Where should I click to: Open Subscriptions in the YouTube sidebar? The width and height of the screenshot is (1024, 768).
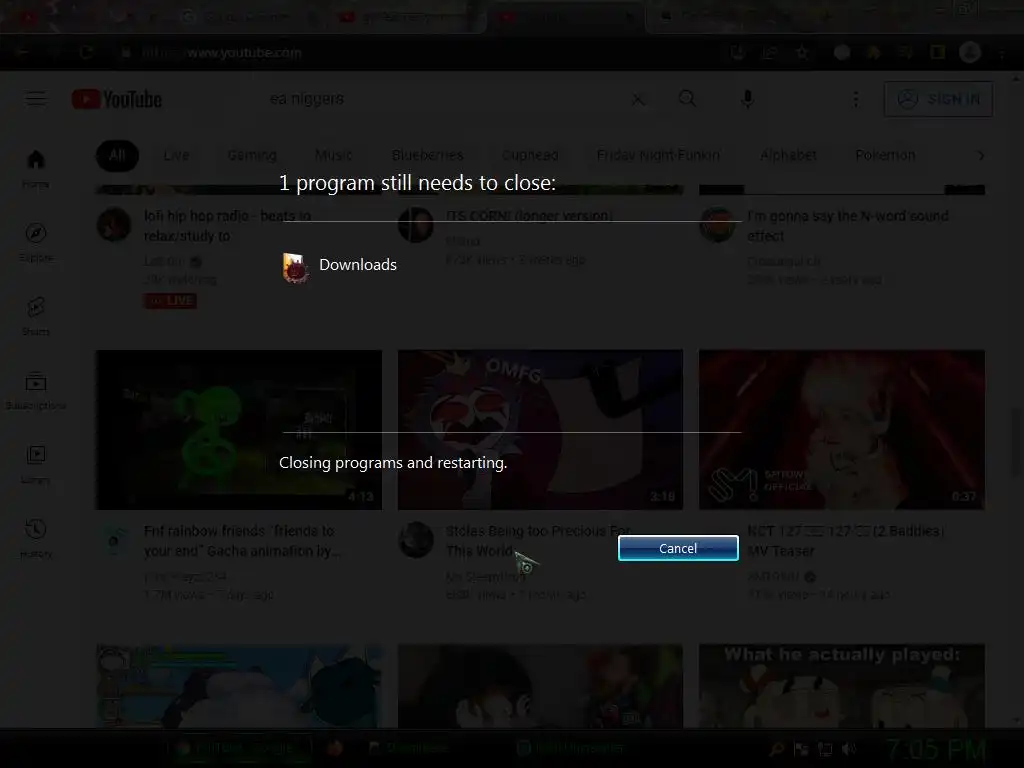36,391
